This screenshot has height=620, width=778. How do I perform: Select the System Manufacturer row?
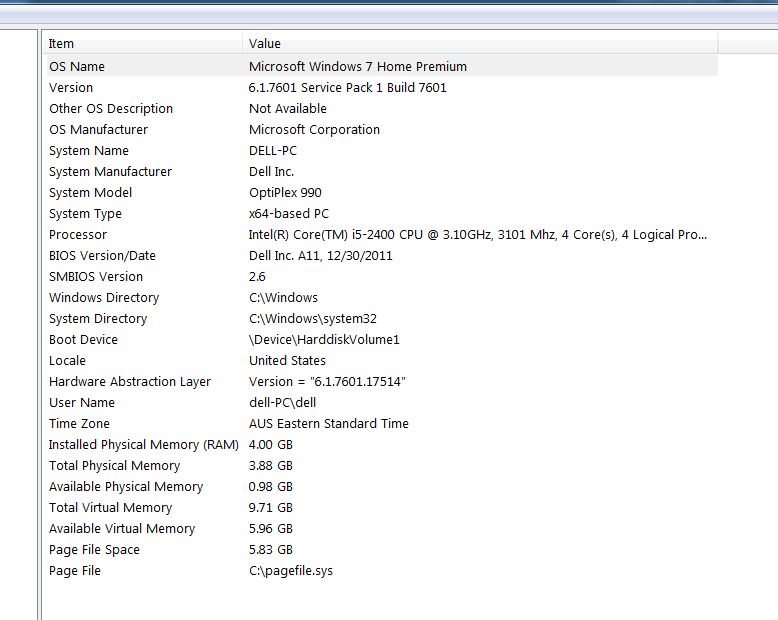pos(382,172)
